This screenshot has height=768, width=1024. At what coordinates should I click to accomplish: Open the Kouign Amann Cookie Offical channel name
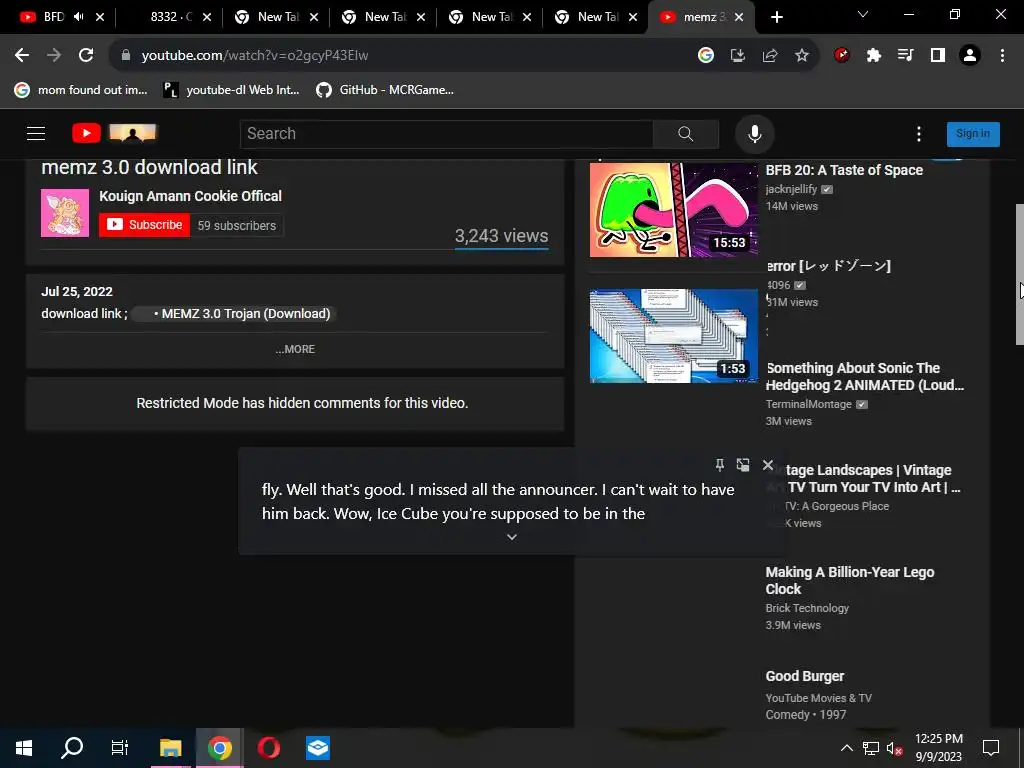pos(191,196)
